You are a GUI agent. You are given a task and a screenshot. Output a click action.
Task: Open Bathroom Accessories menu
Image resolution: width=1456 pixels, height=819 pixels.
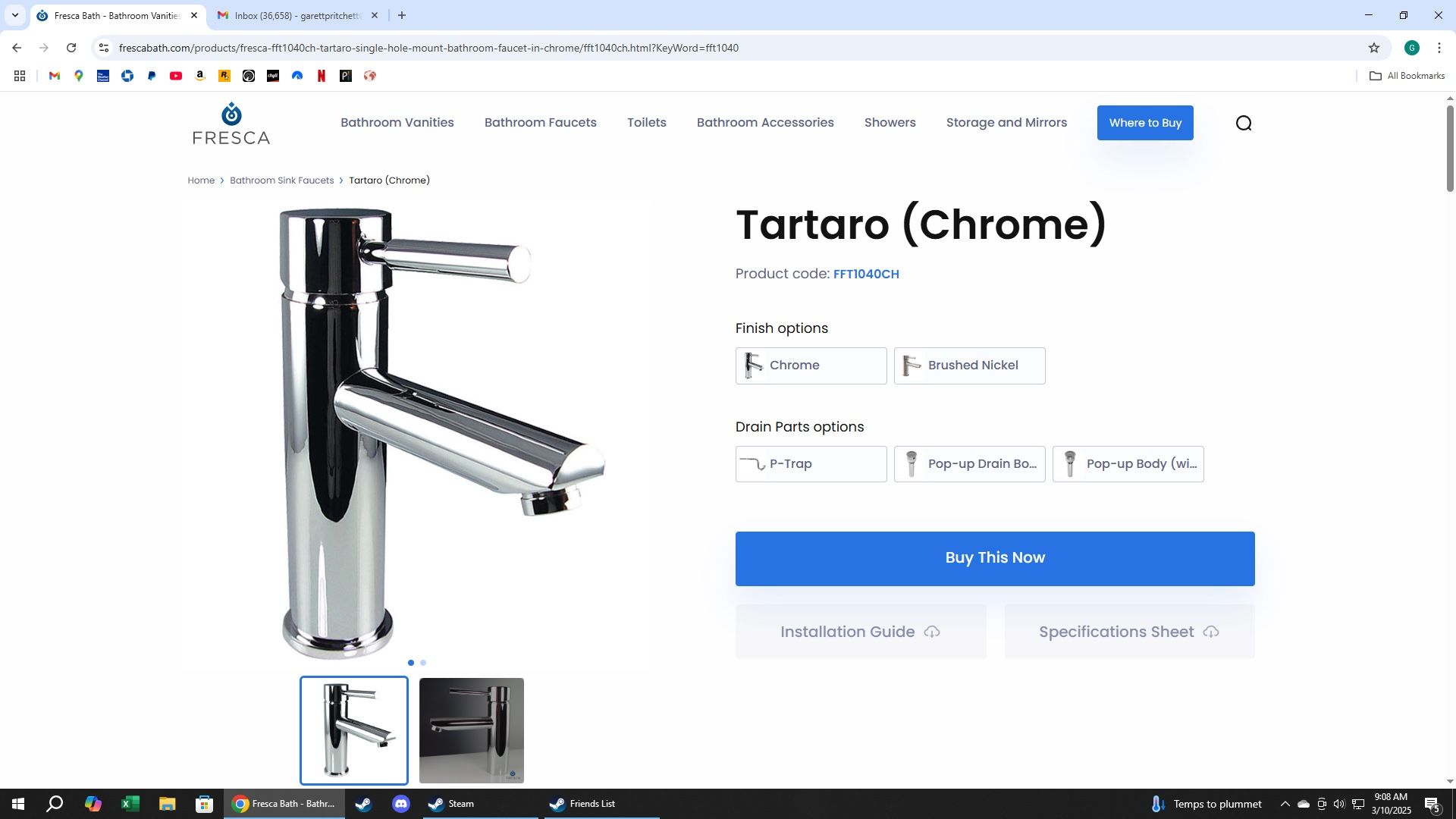[765, 123]
